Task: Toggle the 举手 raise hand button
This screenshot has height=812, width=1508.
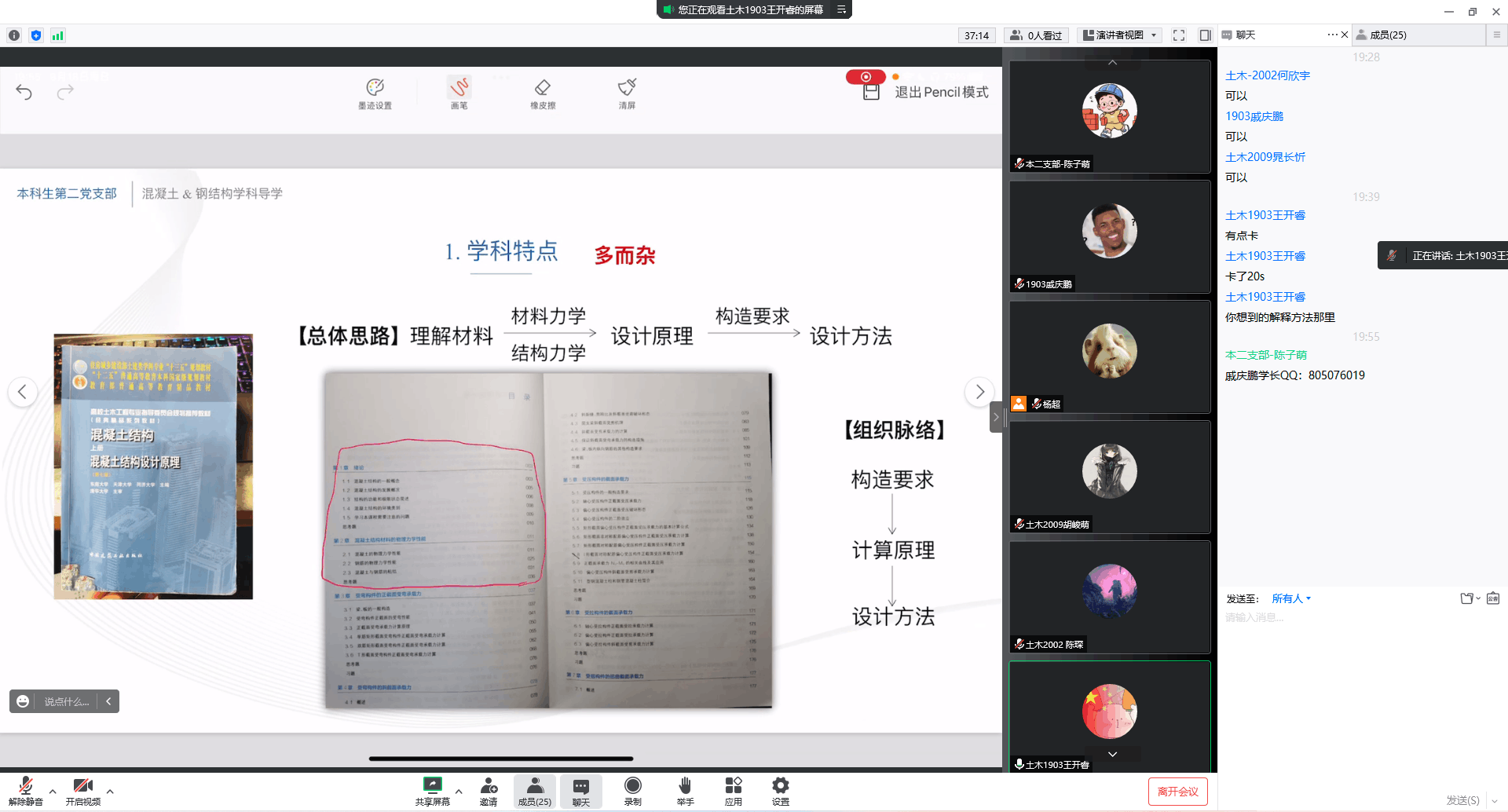Action: tap(685, 790)
